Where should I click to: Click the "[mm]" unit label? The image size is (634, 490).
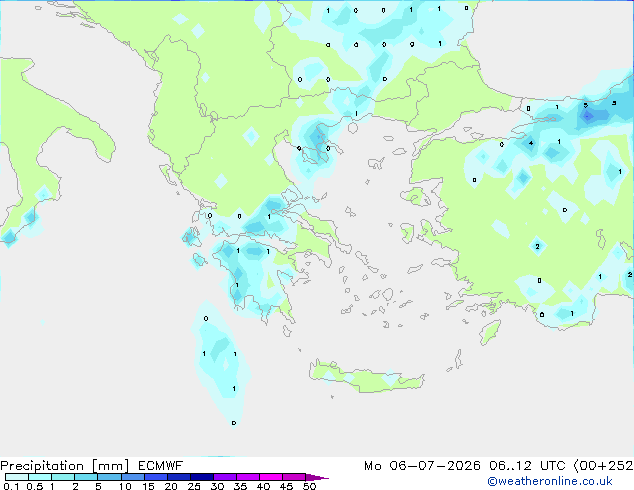pos(110,466)
